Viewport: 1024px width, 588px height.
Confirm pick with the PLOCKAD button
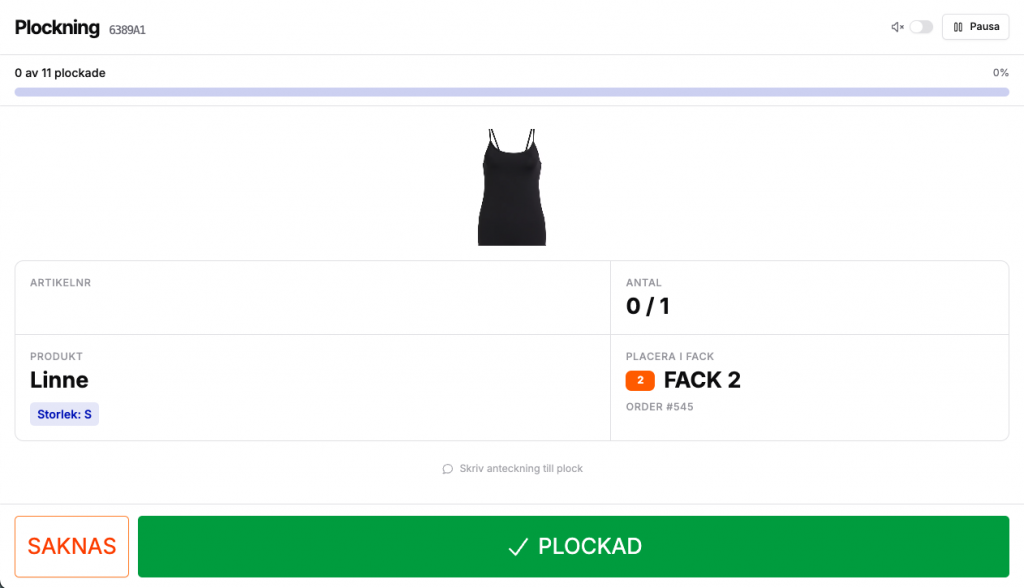coord(573,547)
